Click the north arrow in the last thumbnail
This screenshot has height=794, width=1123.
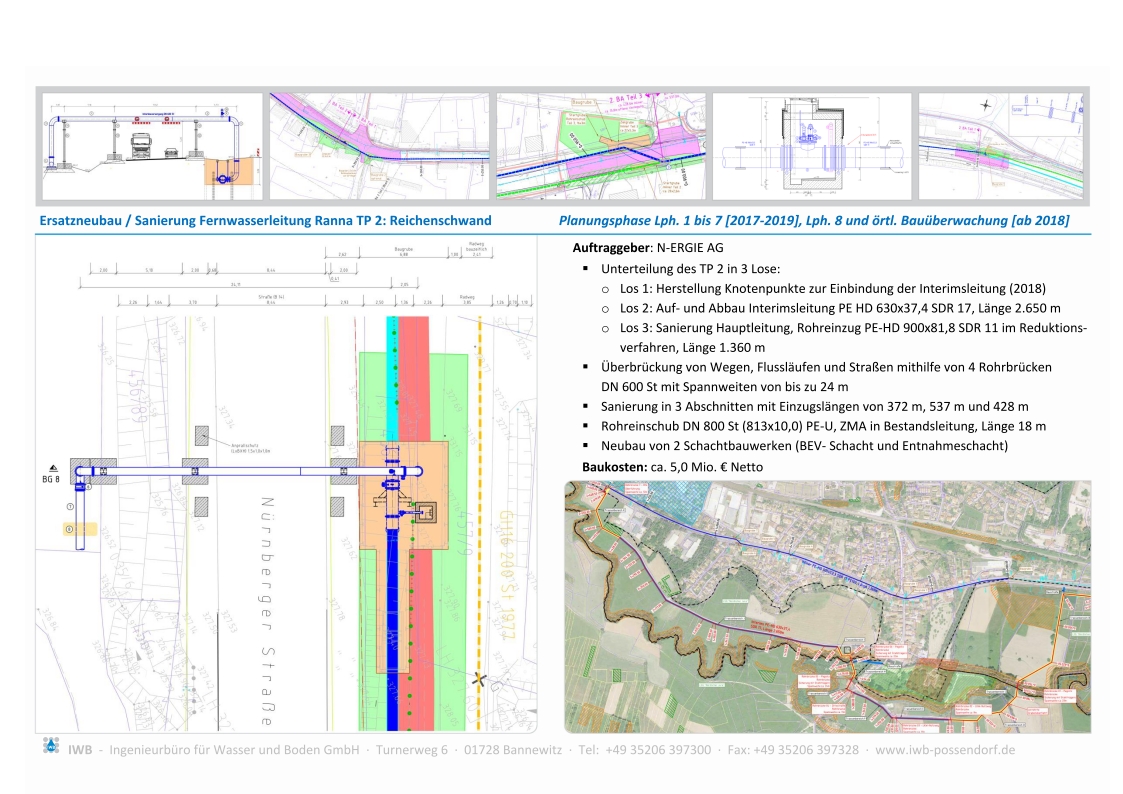click(987, 105)
